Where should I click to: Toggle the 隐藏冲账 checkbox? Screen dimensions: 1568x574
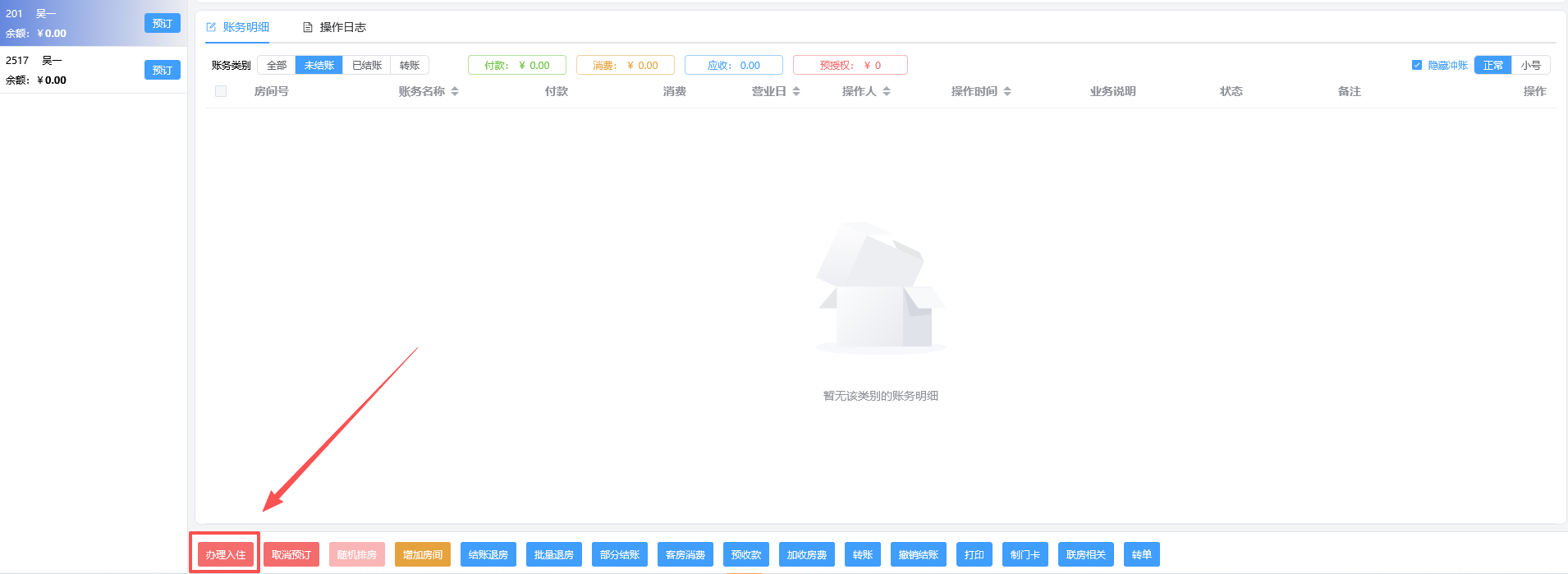tap(1417, 65)
